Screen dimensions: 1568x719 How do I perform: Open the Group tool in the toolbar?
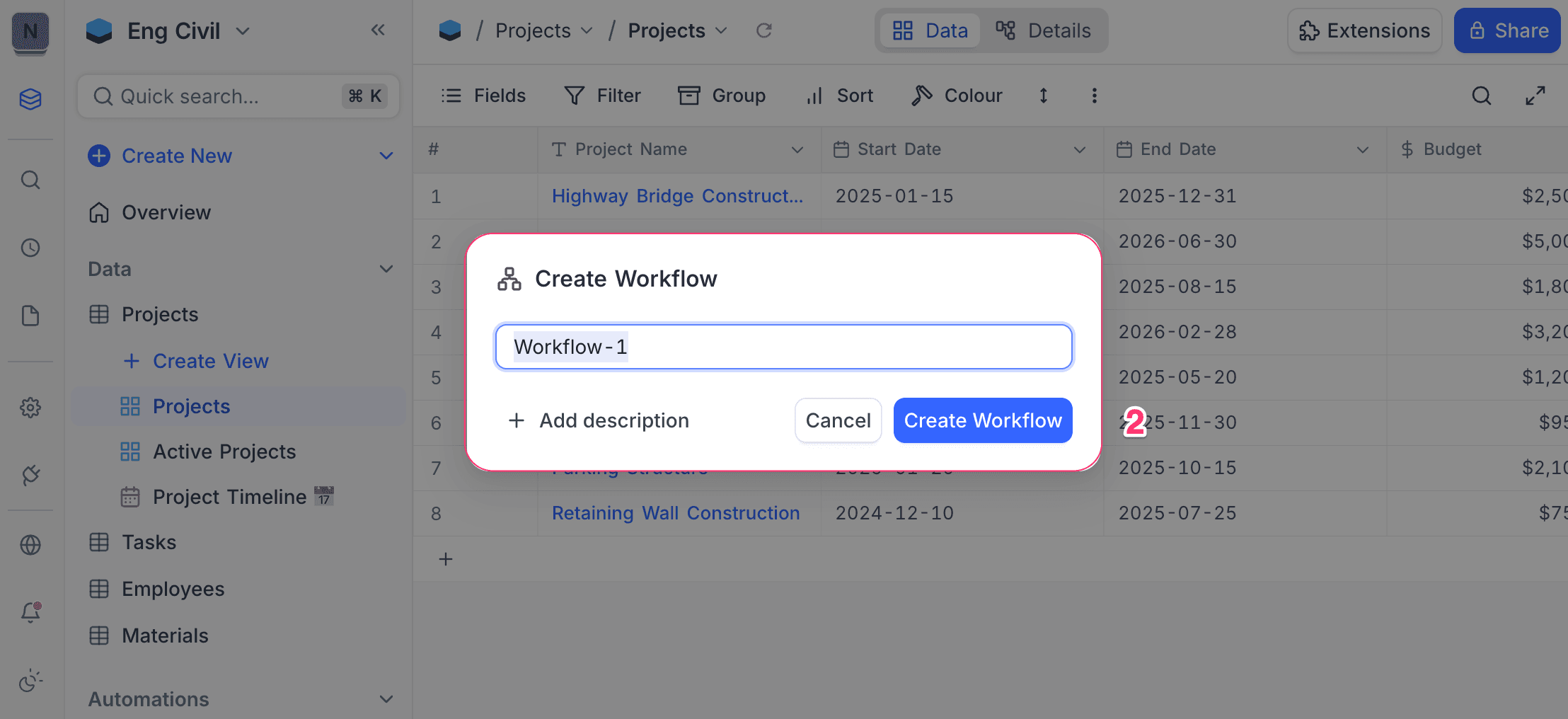point(722,96)
